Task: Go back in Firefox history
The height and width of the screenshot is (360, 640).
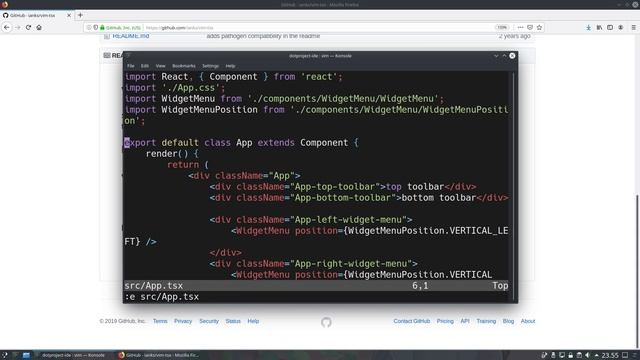Action: click(x=7, y=27)
